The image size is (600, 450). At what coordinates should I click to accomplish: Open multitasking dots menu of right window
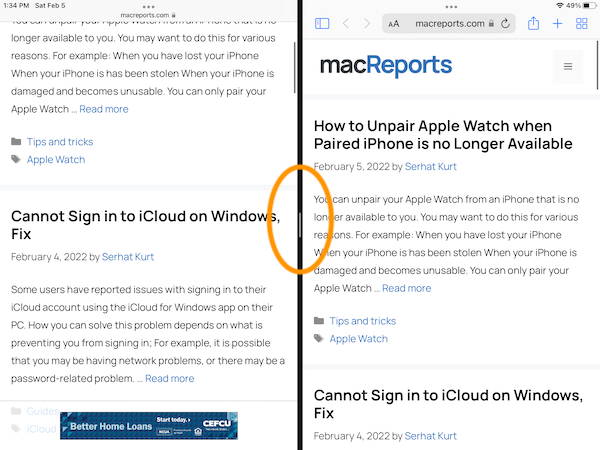(451, 7)
